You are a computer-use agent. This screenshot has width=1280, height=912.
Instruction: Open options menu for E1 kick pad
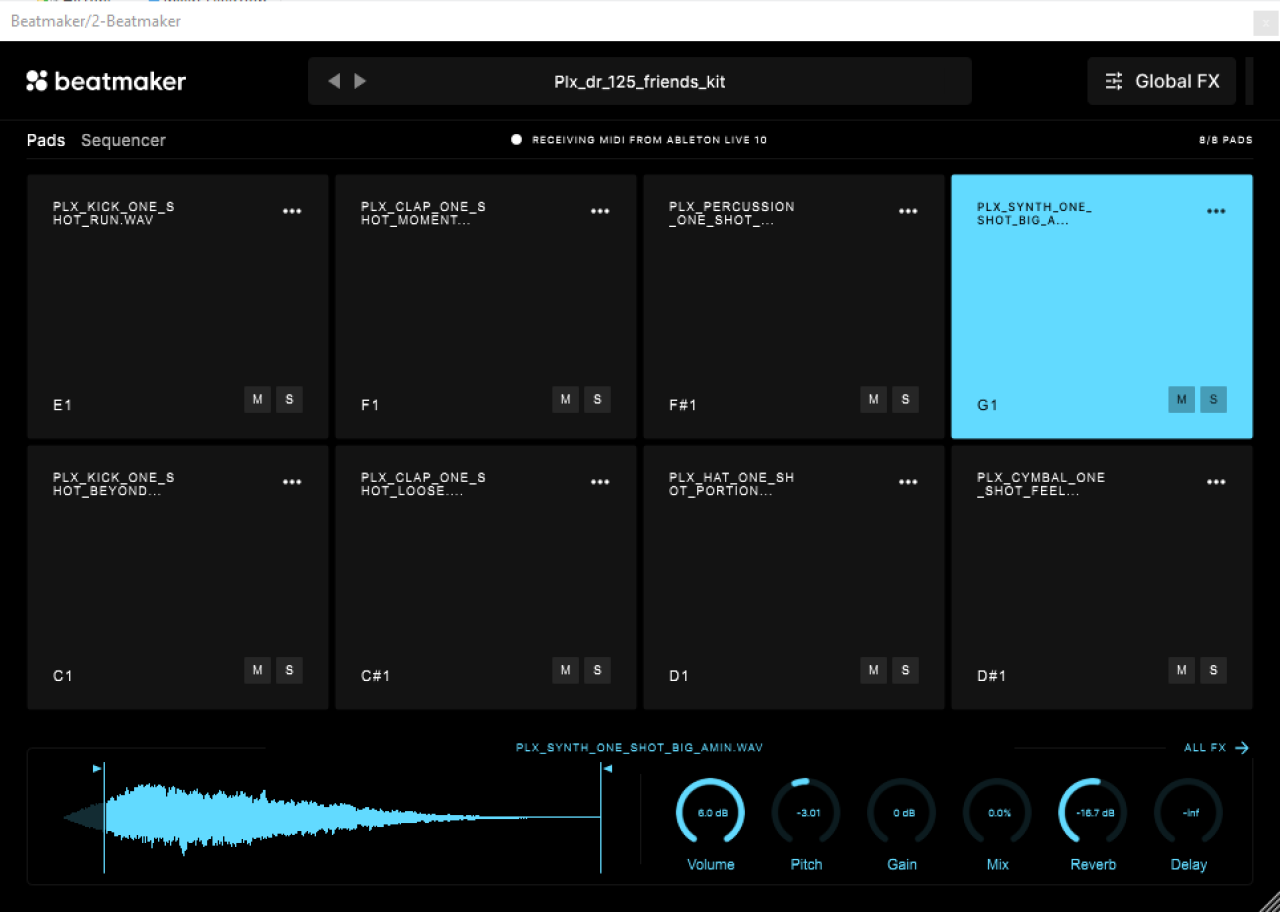292,211
